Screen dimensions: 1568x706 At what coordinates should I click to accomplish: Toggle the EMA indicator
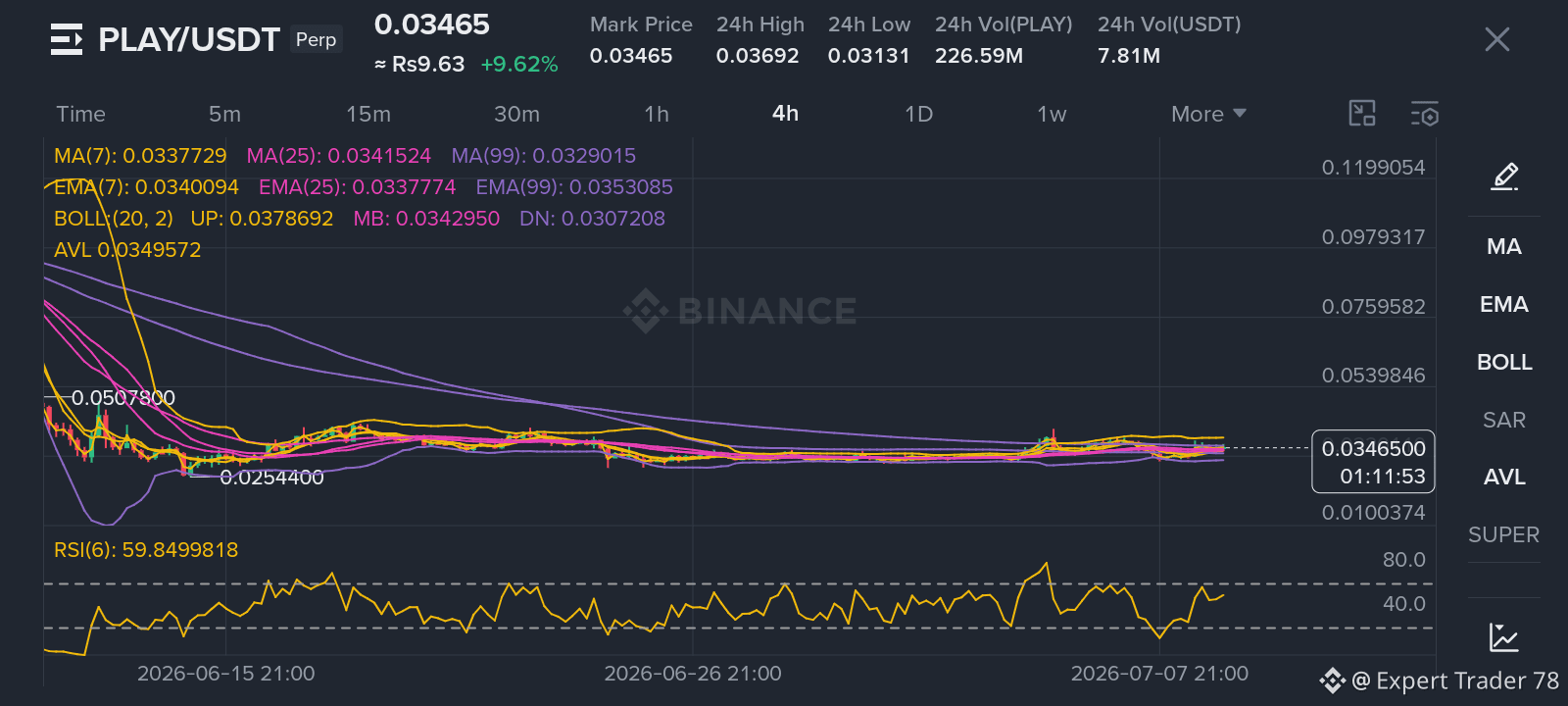[x=1504, y=305]
